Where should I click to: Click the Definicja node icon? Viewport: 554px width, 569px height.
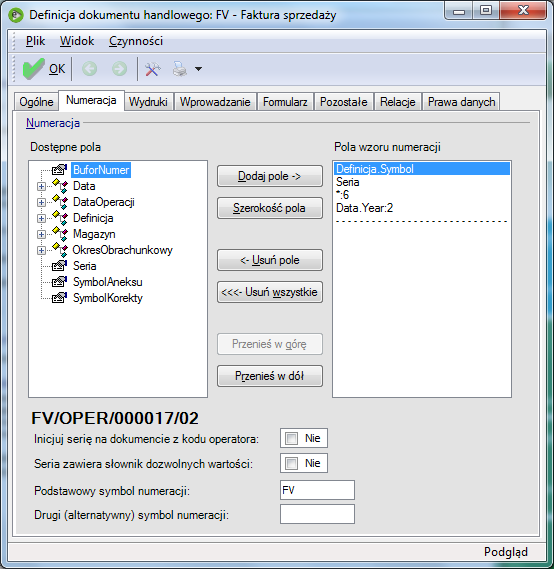[59, 218]
